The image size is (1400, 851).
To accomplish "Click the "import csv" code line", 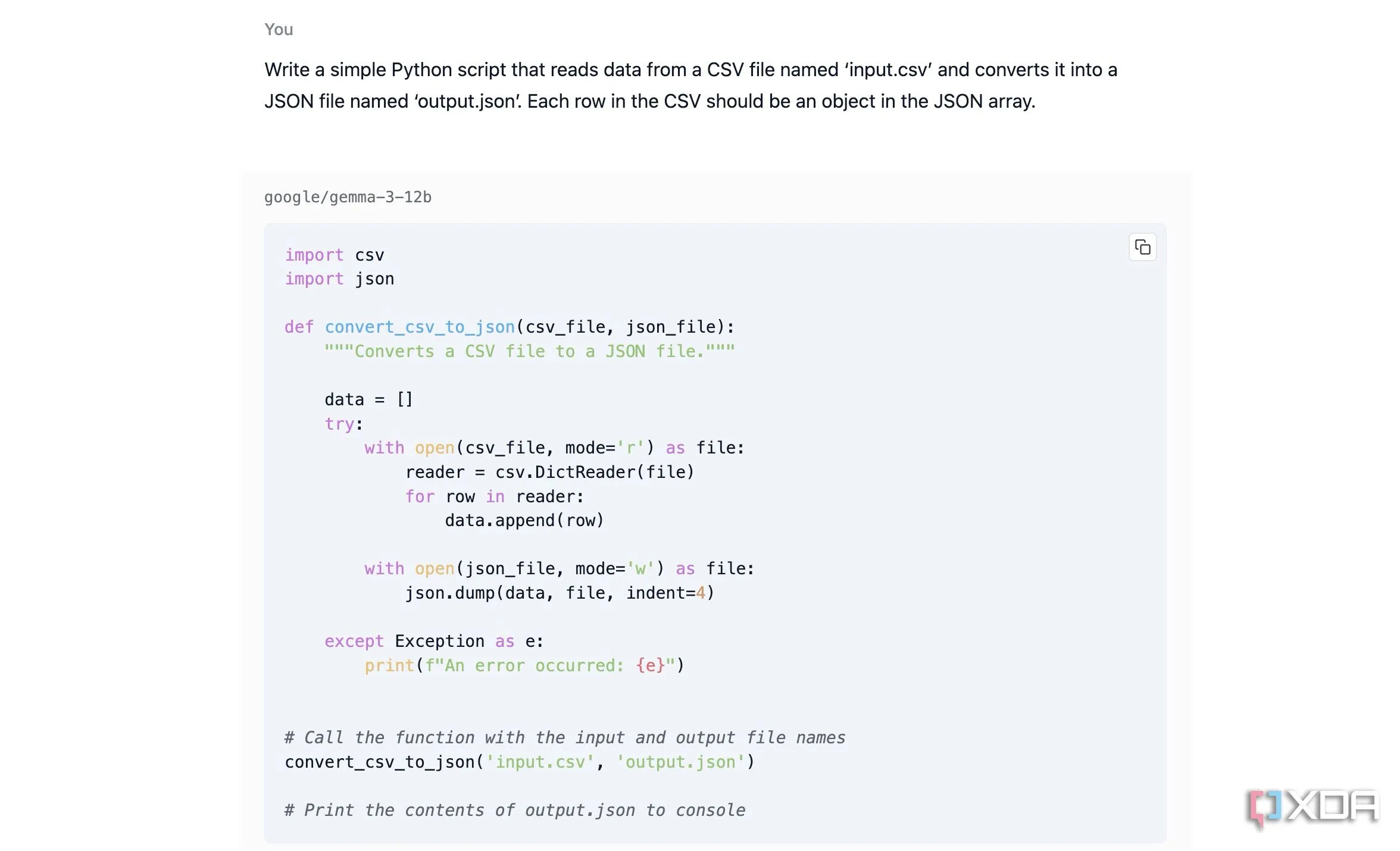I will (334, 255).
